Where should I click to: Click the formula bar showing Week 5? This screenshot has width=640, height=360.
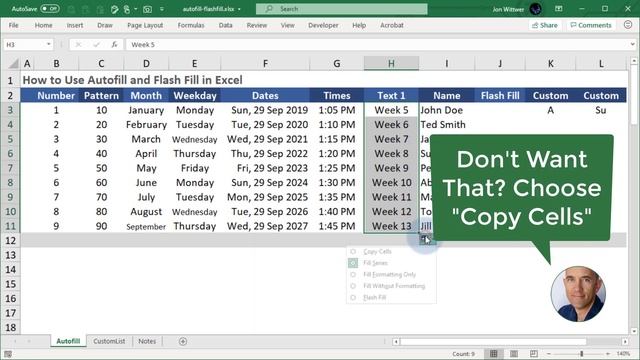(376, 44)
